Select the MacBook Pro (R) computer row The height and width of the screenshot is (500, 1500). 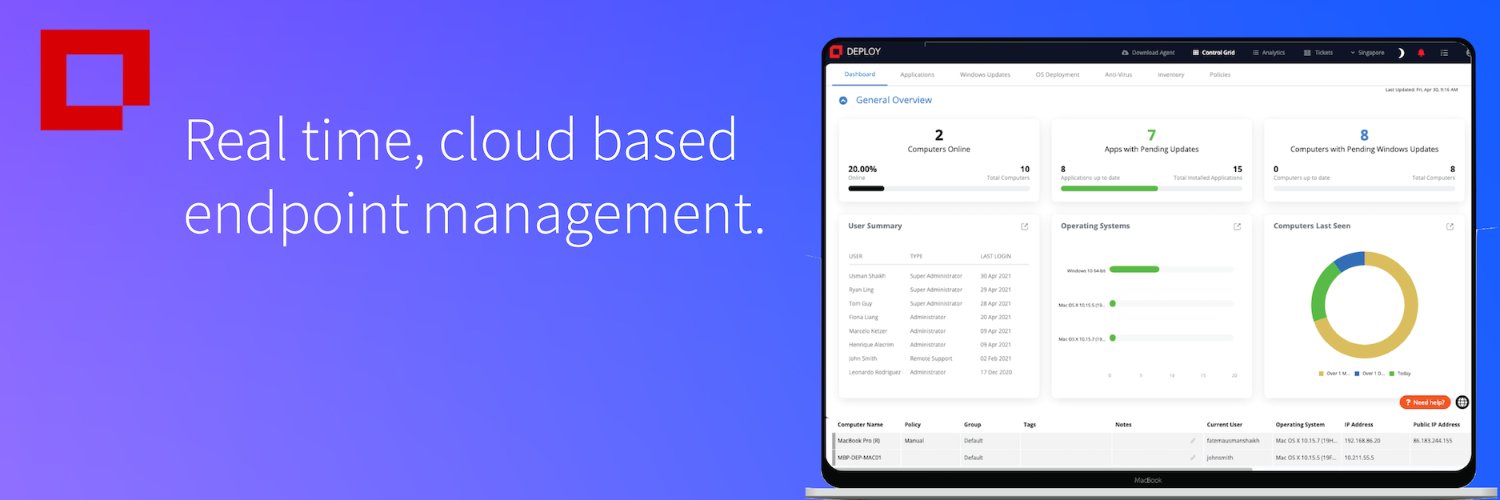(1151, 441)
